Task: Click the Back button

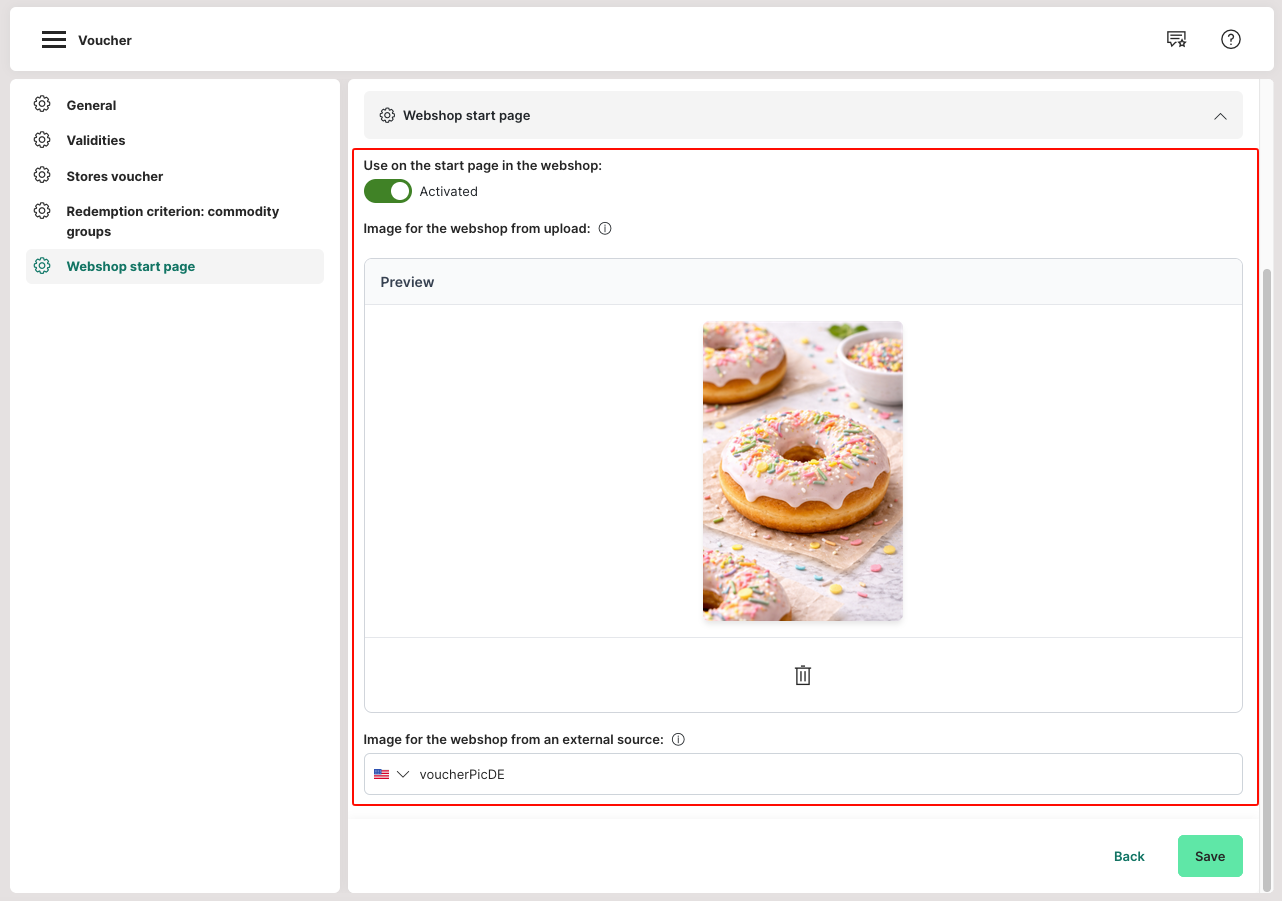Action: pos(1129,856)
